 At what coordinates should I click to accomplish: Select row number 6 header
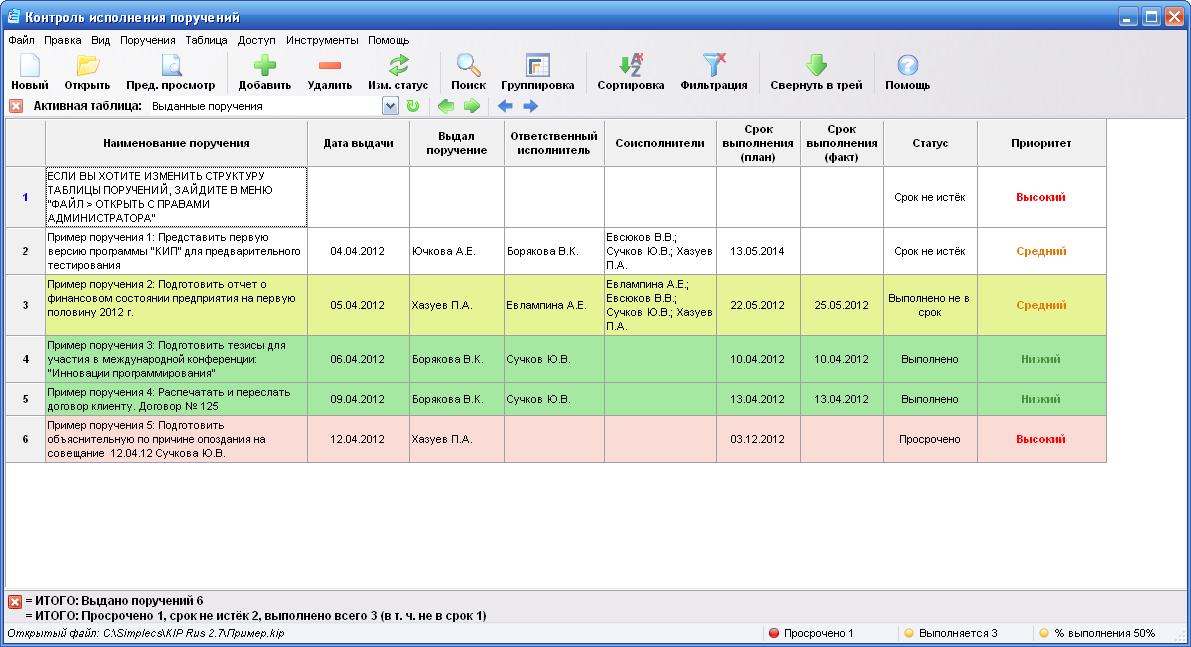(x=25, y=439)
